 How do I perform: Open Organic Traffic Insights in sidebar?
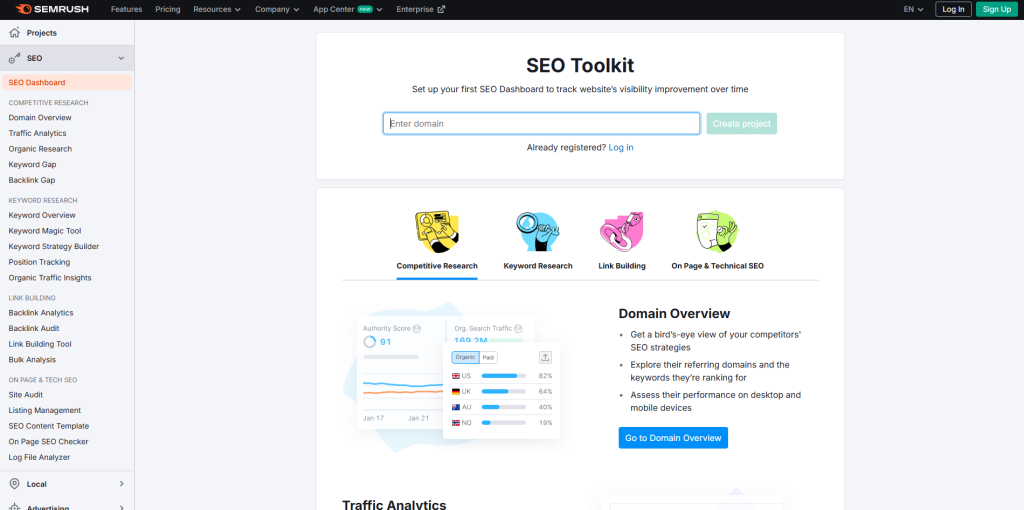[50, 278]
